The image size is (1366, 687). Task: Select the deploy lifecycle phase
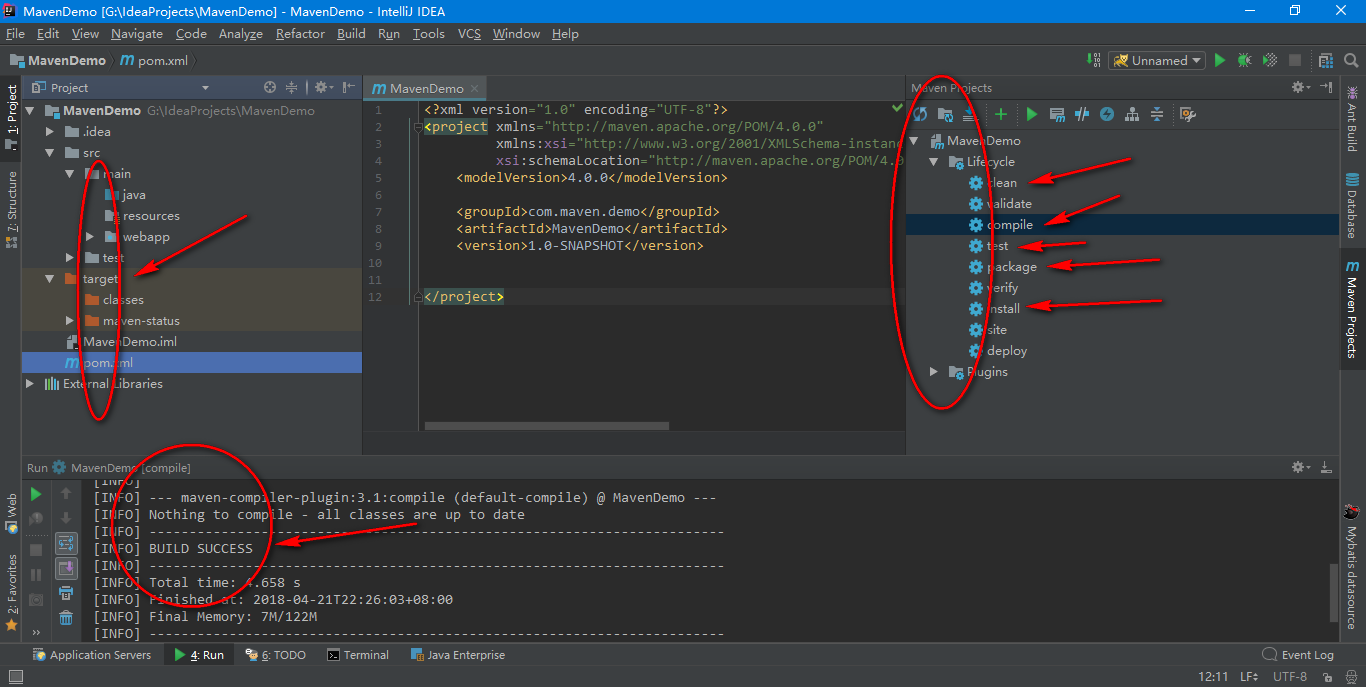pyautogui.click(x=1007, y=351)
